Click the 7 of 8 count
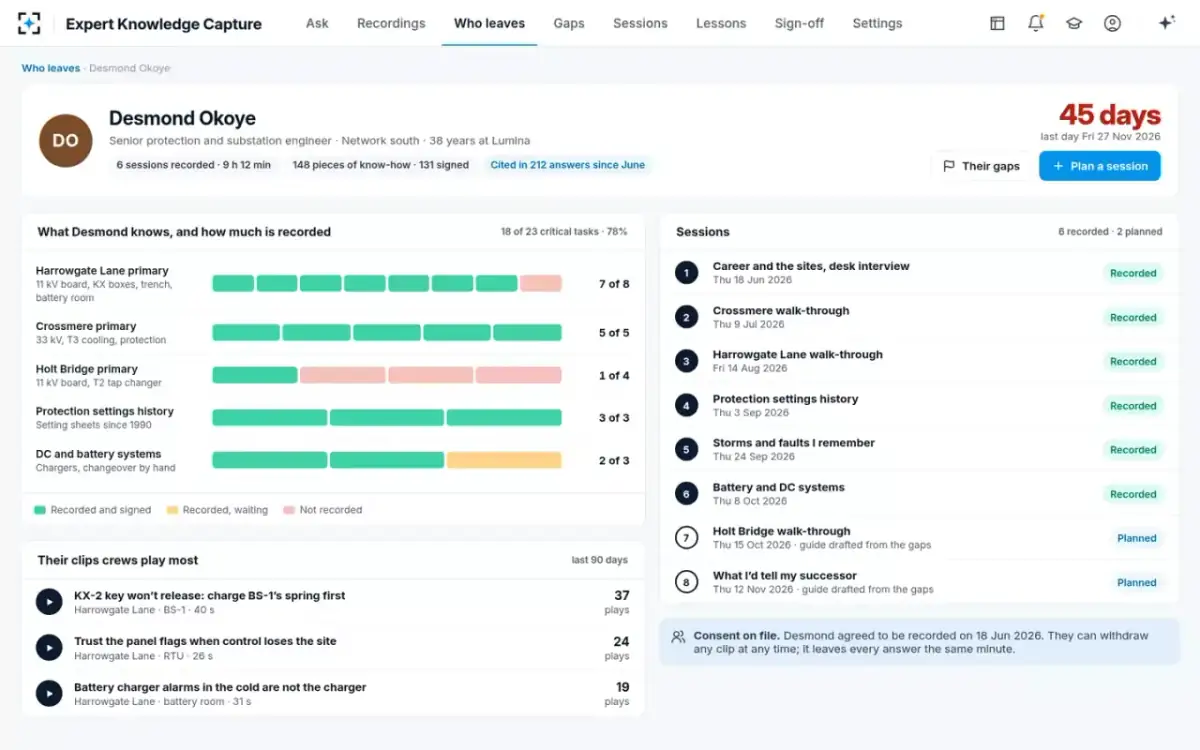Viewport: 1200px width, 750px height. click(614, 284)
